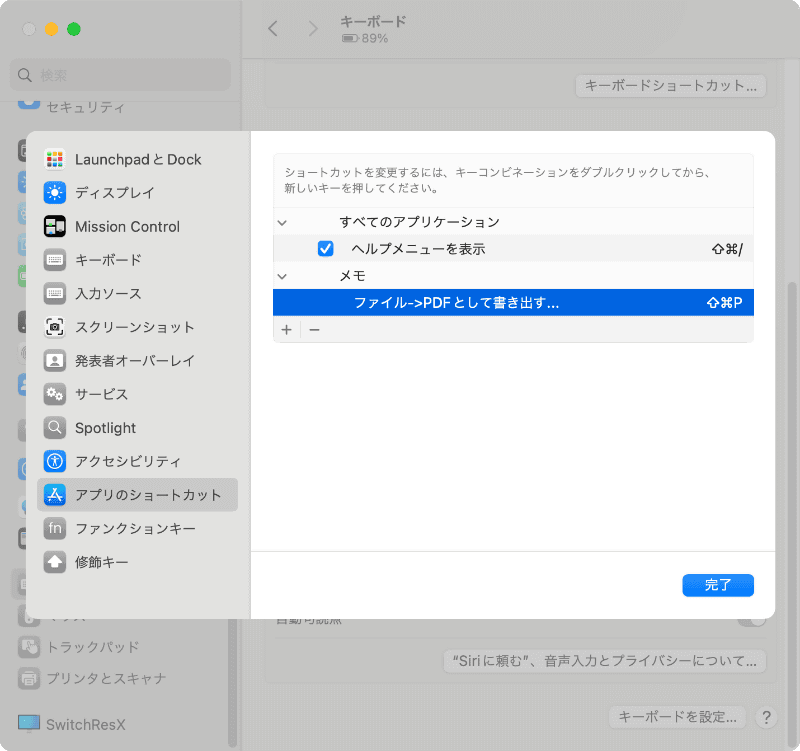This screenshot has height=751, width=800.
Task: Select the 発表者オーバーレイ category icon
Action: (x=57, y=361)
